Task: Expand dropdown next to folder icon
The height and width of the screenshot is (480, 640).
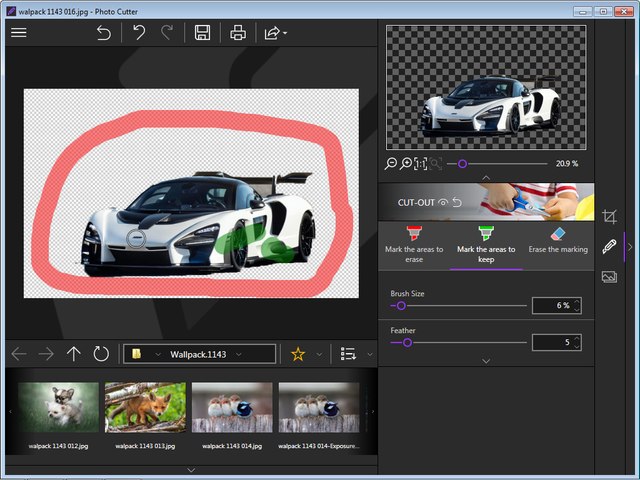Action: click(x=158, y=354)
